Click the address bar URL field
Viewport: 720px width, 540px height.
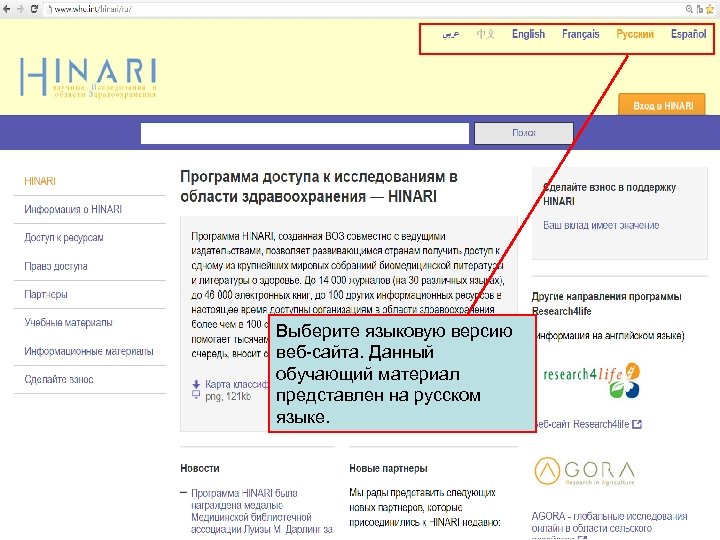click(x=363, y=9)
